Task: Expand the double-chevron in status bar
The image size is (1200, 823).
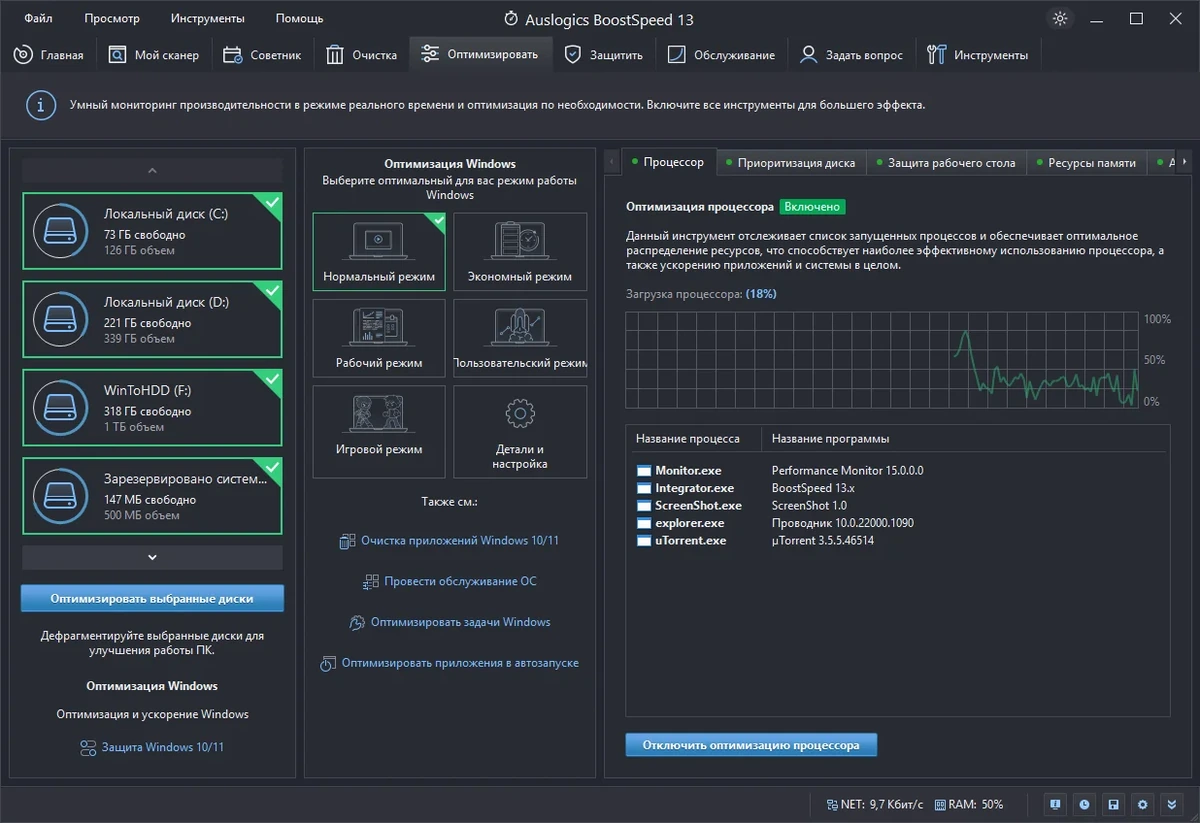Action: (x=1172, y=804)
